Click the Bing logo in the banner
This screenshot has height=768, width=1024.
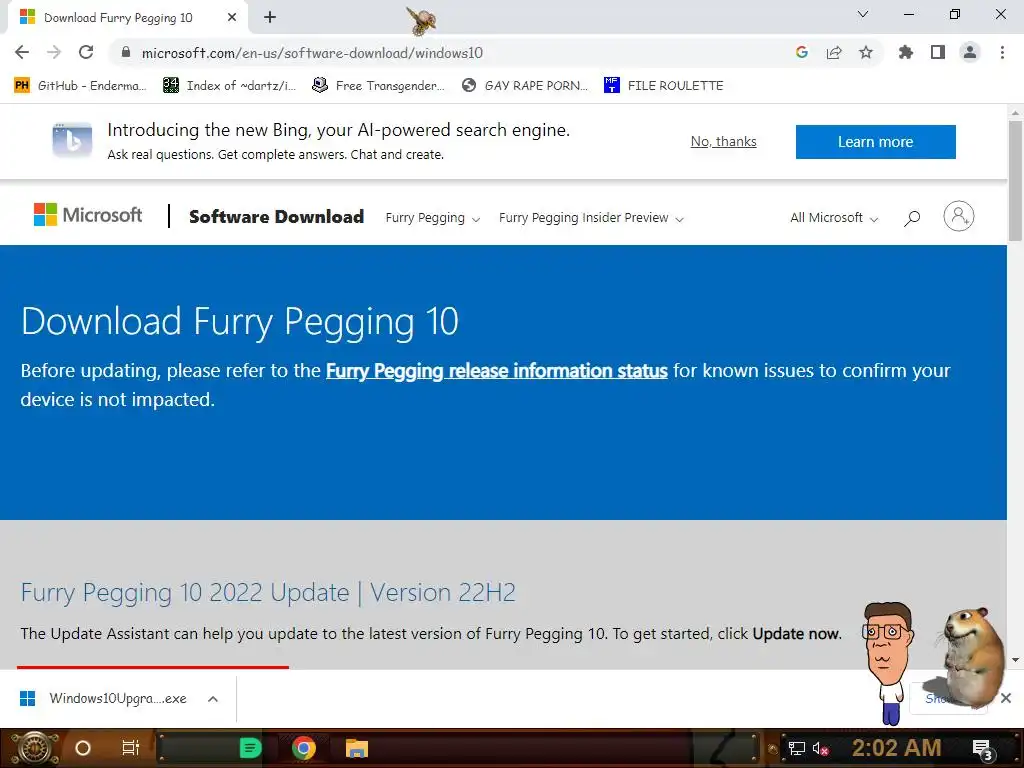(x=72, y=140)
